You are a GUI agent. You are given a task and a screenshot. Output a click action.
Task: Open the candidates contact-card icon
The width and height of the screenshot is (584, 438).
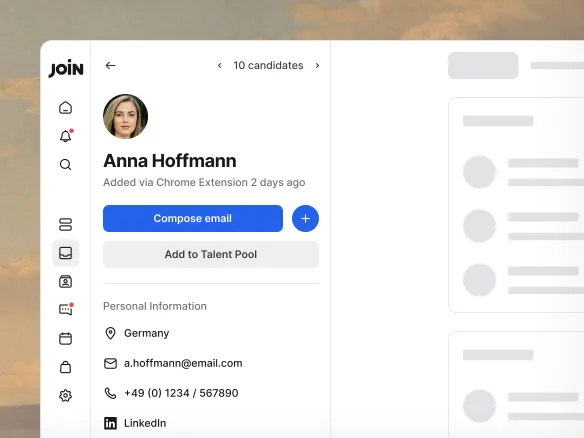(66, 282)
